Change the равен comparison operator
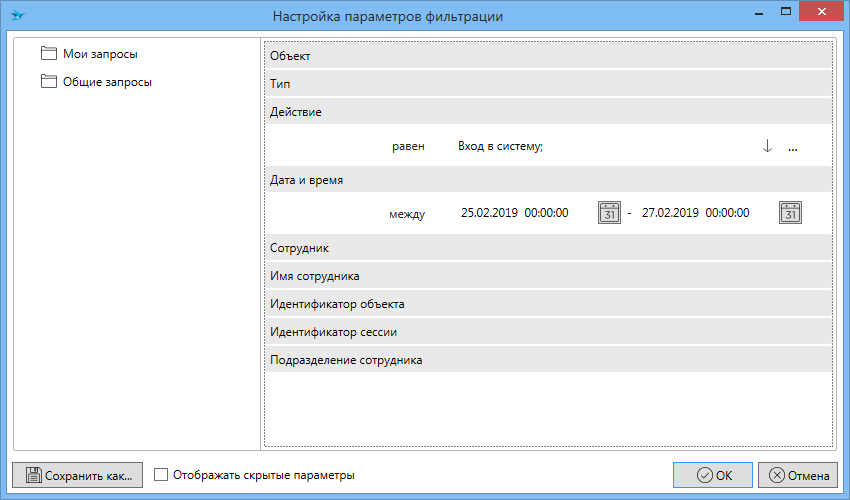This screenshot has width=850, height=500. [x=408, y=147]
